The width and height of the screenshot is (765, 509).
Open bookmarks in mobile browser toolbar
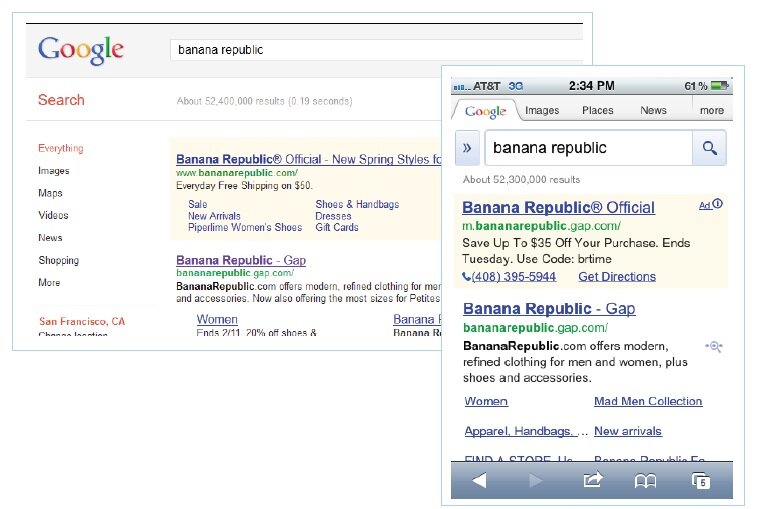[645, 482]
